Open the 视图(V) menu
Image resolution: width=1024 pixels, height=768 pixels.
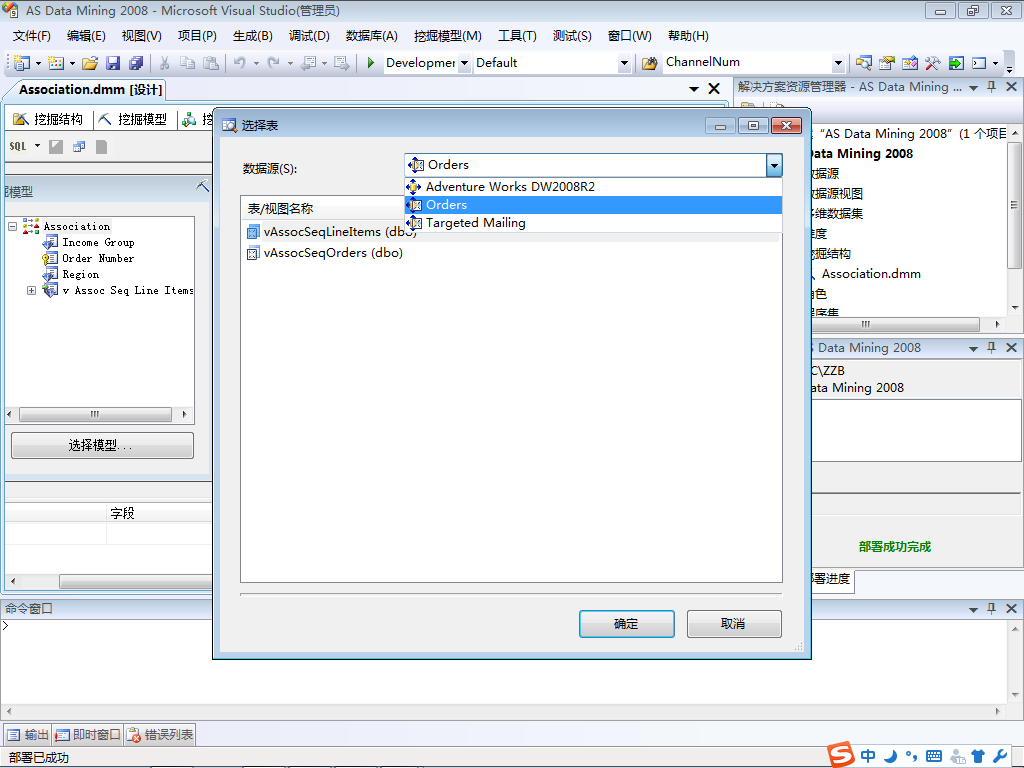141,36
